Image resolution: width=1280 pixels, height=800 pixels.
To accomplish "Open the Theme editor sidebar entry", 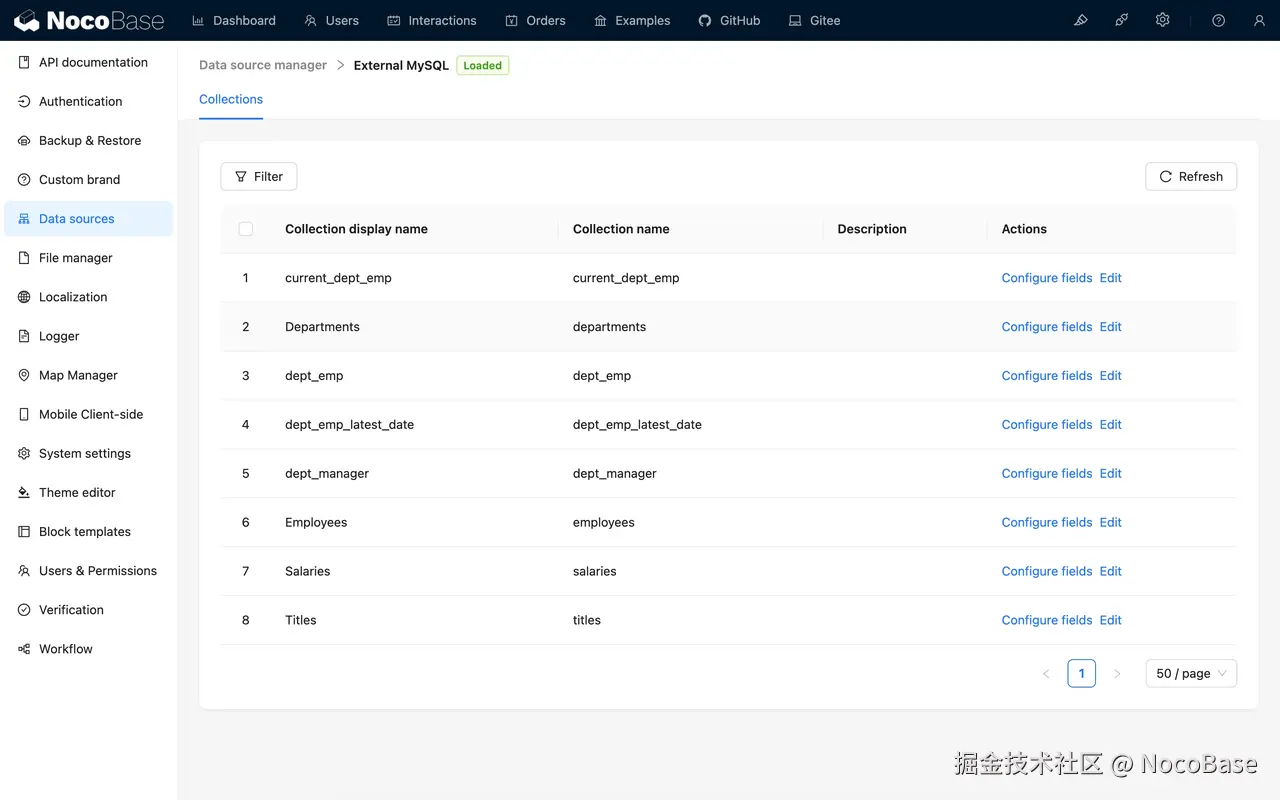I will [74, 492].
